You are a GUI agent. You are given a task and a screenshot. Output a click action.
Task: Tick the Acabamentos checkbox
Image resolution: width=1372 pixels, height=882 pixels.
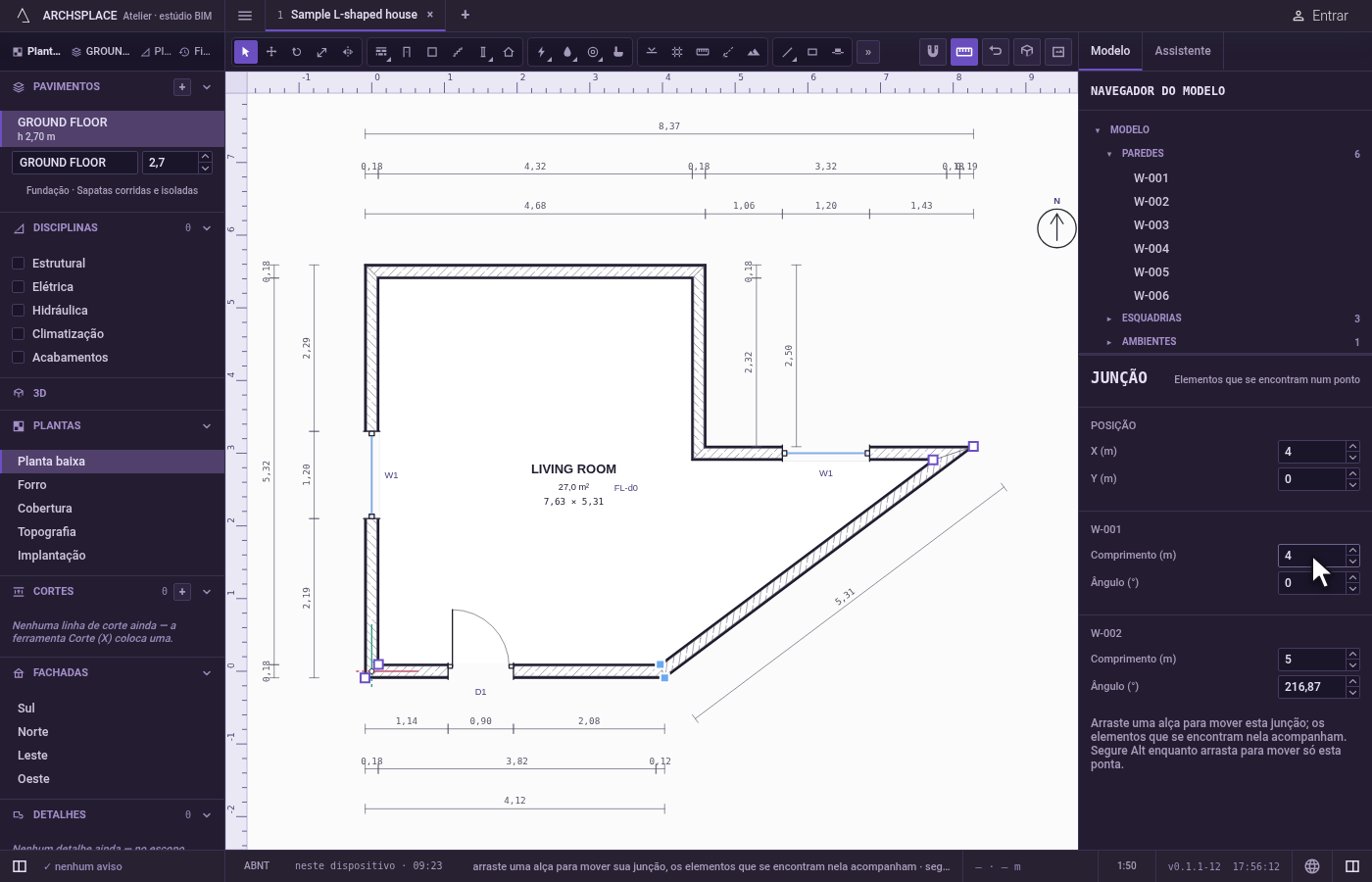[x=18, y=358]
